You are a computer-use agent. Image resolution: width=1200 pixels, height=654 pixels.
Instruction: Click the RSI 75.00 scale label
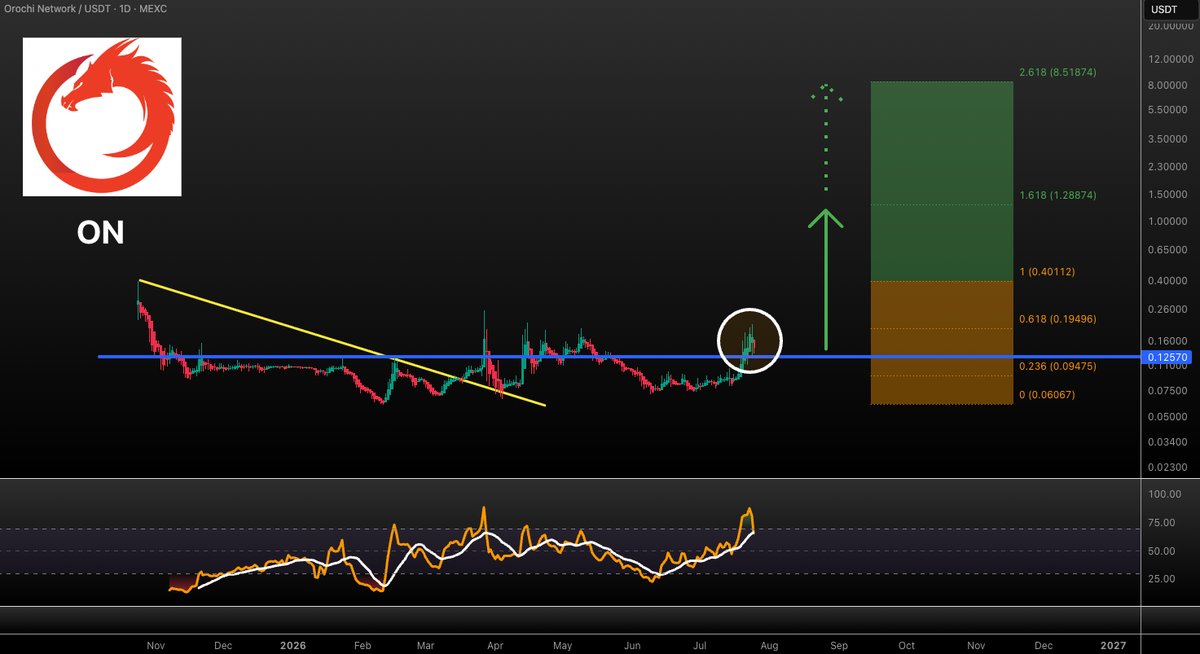click(1164, 522)
